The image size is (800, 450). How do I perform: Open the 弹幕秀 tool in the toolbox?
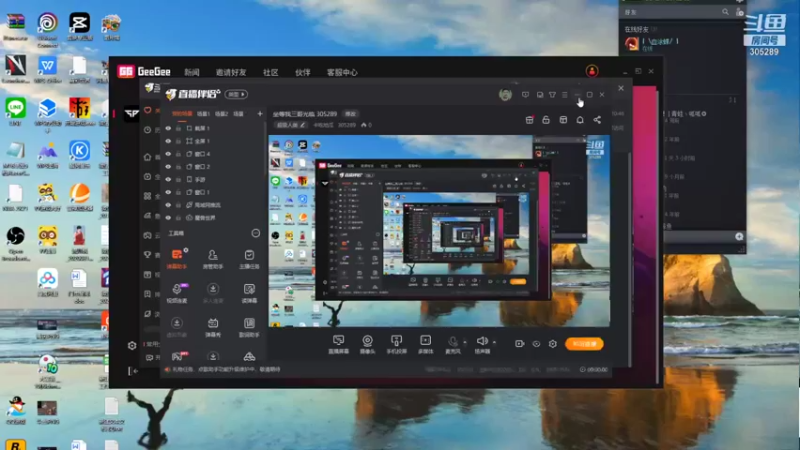pyautogui.click(x=213, y=328)
